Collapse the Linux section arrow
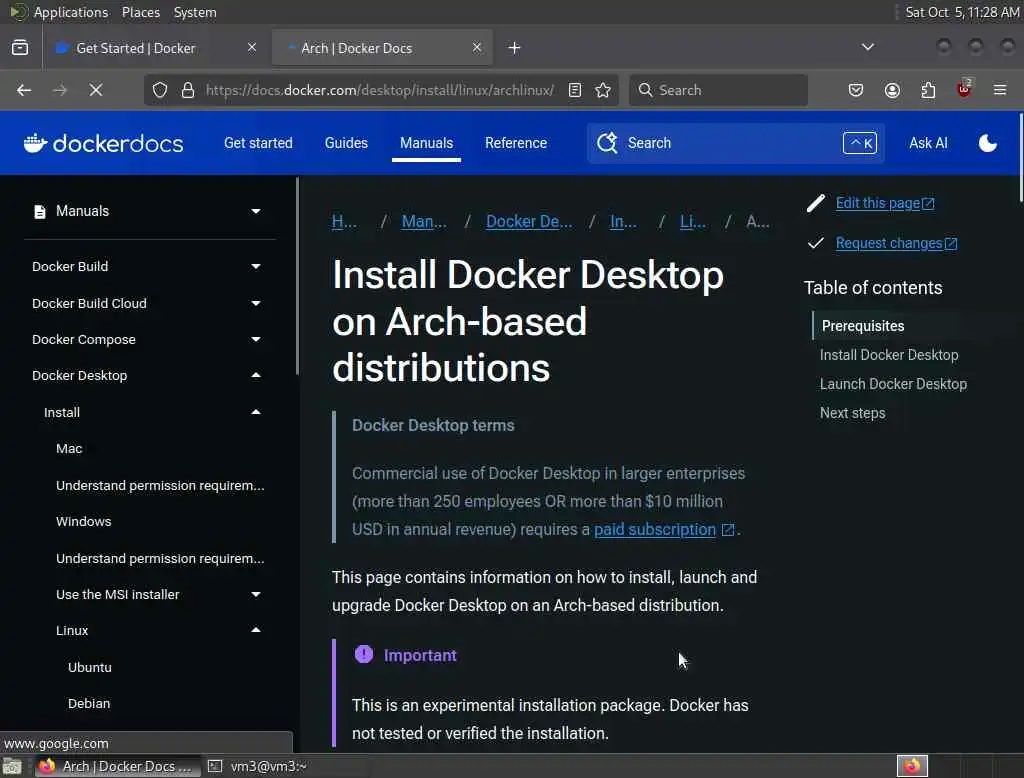 pyautogui.click(x=256, y=630)
